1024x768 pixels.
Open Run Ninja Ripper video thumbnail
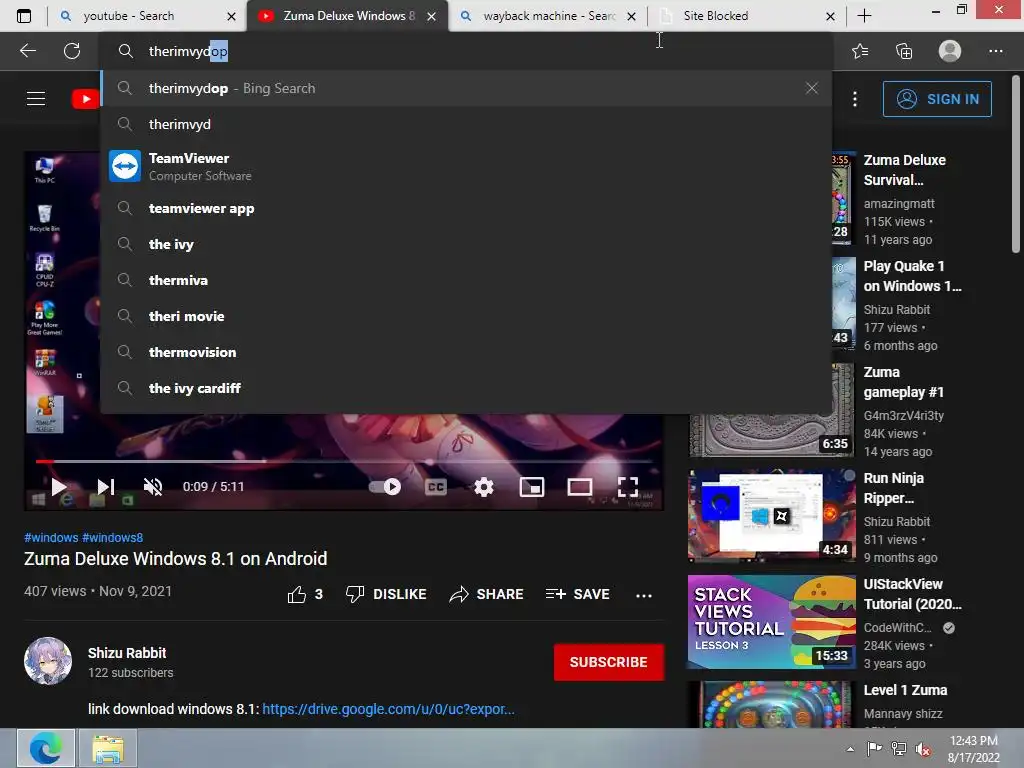point(772,516)
